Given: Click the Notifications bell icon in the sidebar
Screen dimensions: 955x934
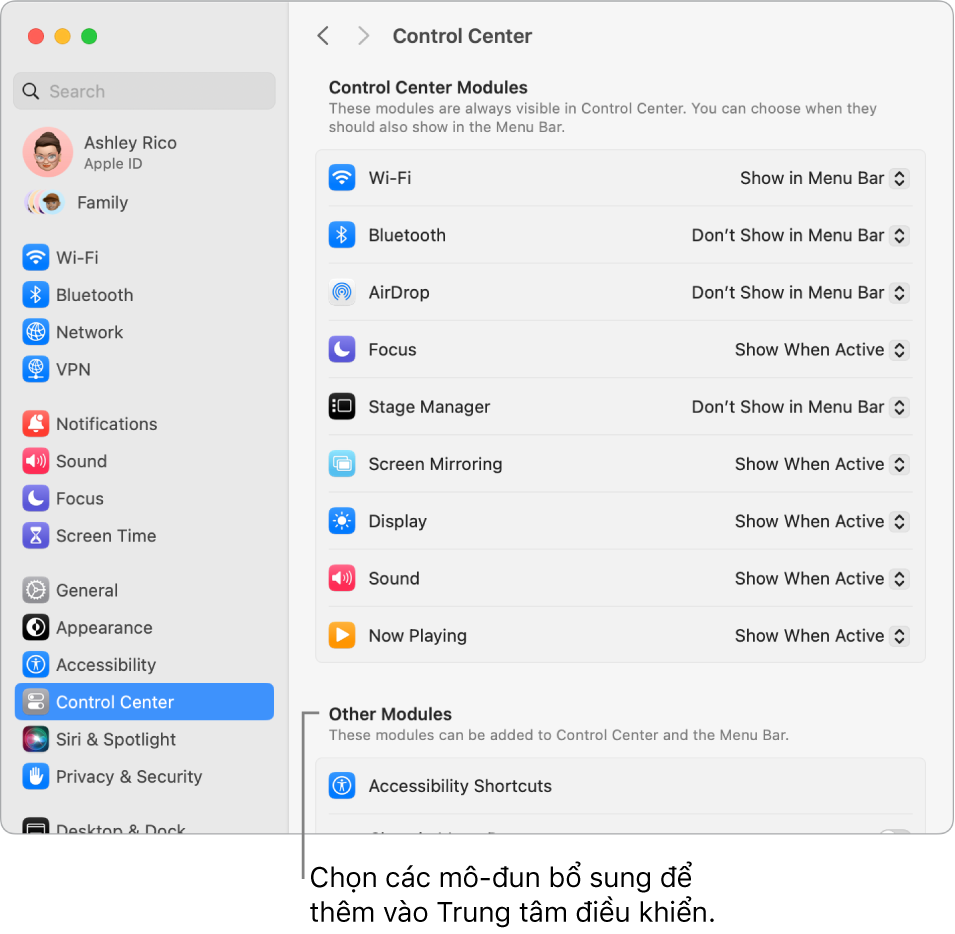Looking at the screenshot, I should (36, 424).
